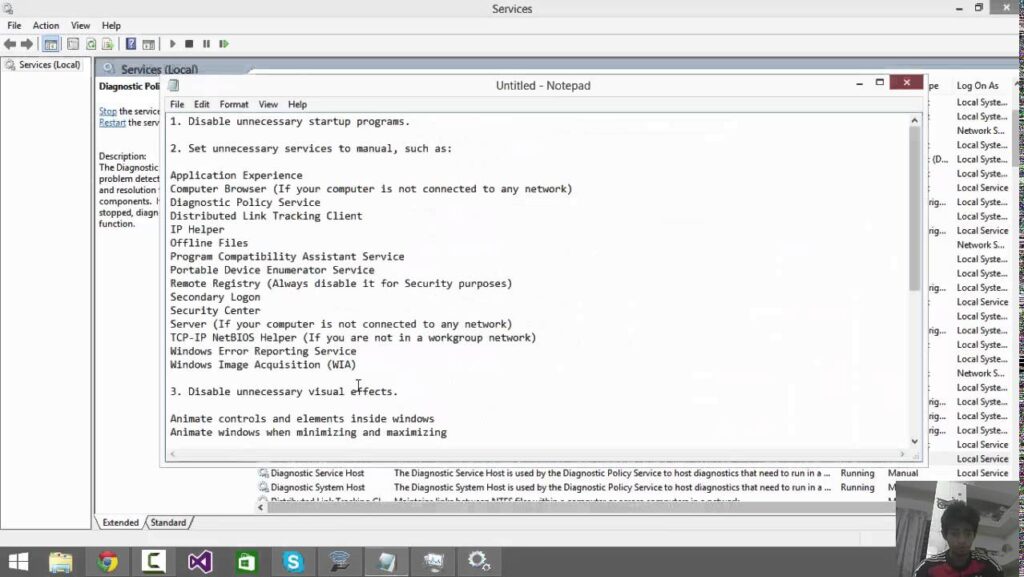Click Services list horizontal scrollbar left arrow
Viewport: 1024px width, 577px height.
(261, 507)
